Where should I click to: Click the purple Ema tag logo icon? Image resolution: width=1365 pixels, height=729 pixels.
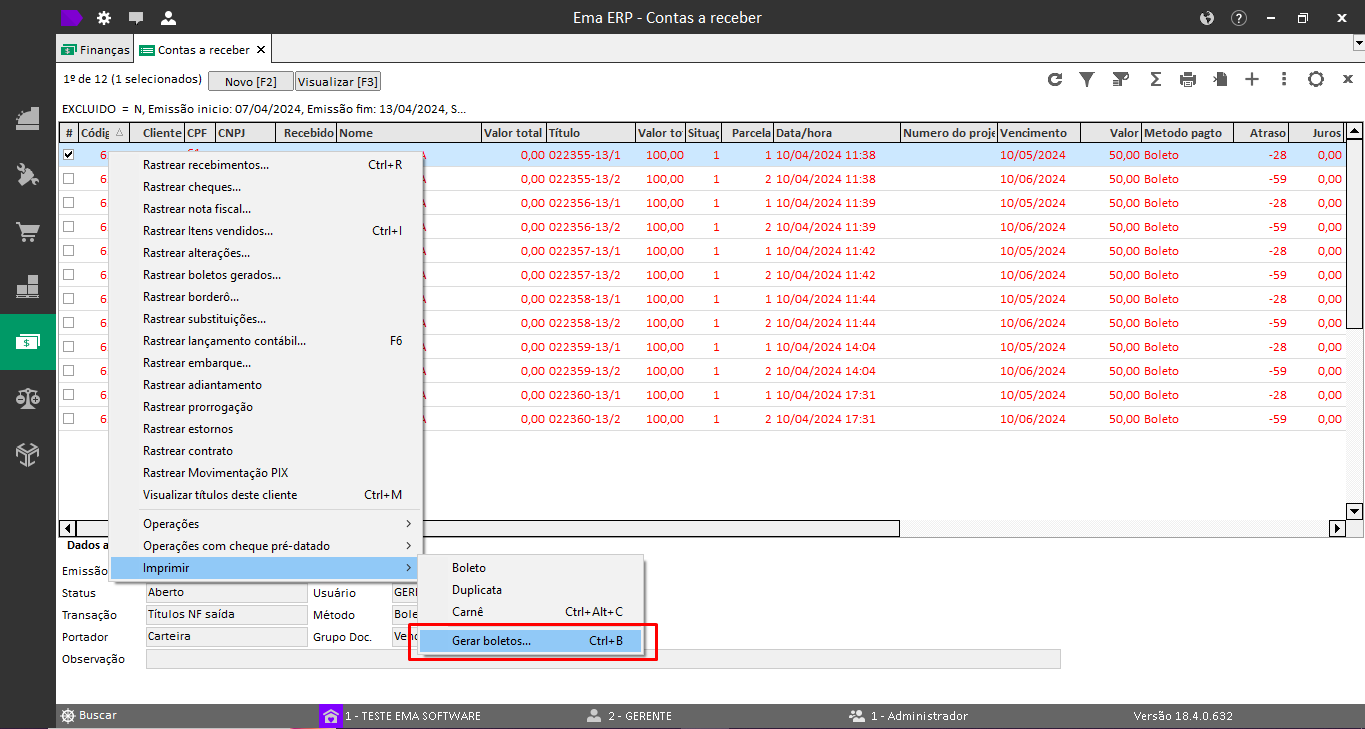(71, 17)
